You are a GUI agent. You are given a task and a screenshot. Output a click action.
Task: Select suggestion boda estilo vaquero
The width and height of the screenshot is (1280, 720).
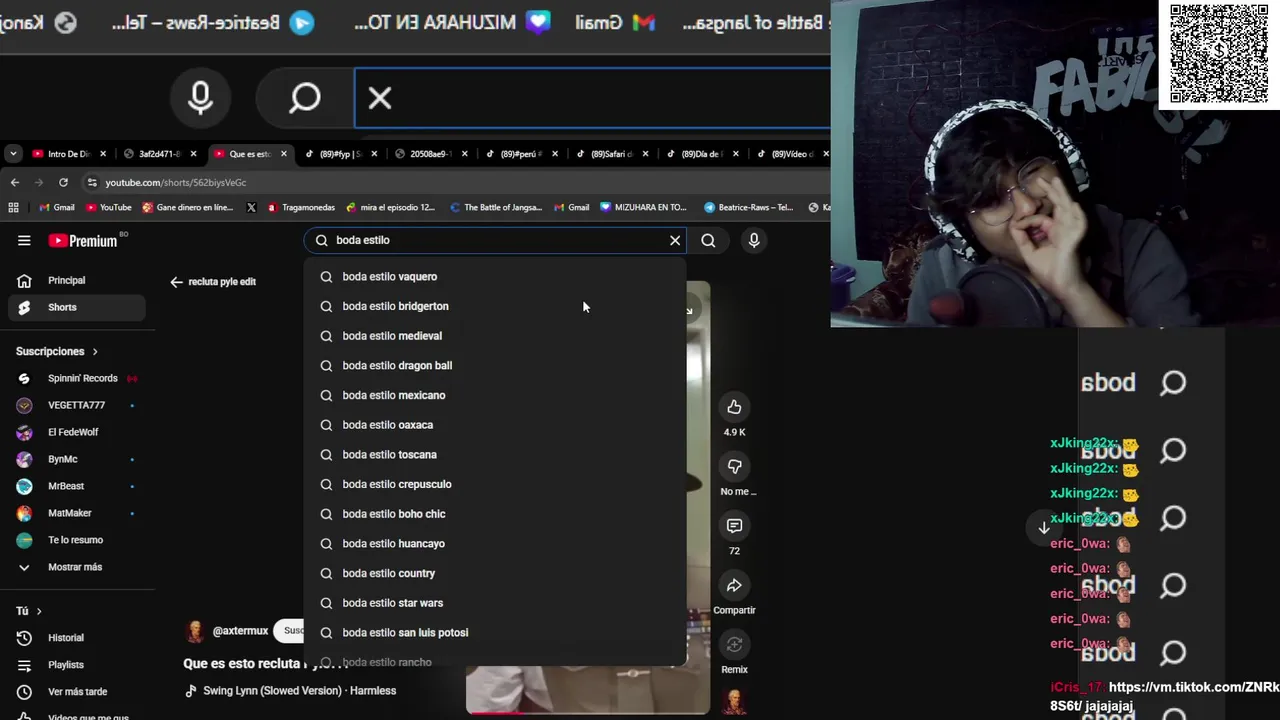click(496, 277)
